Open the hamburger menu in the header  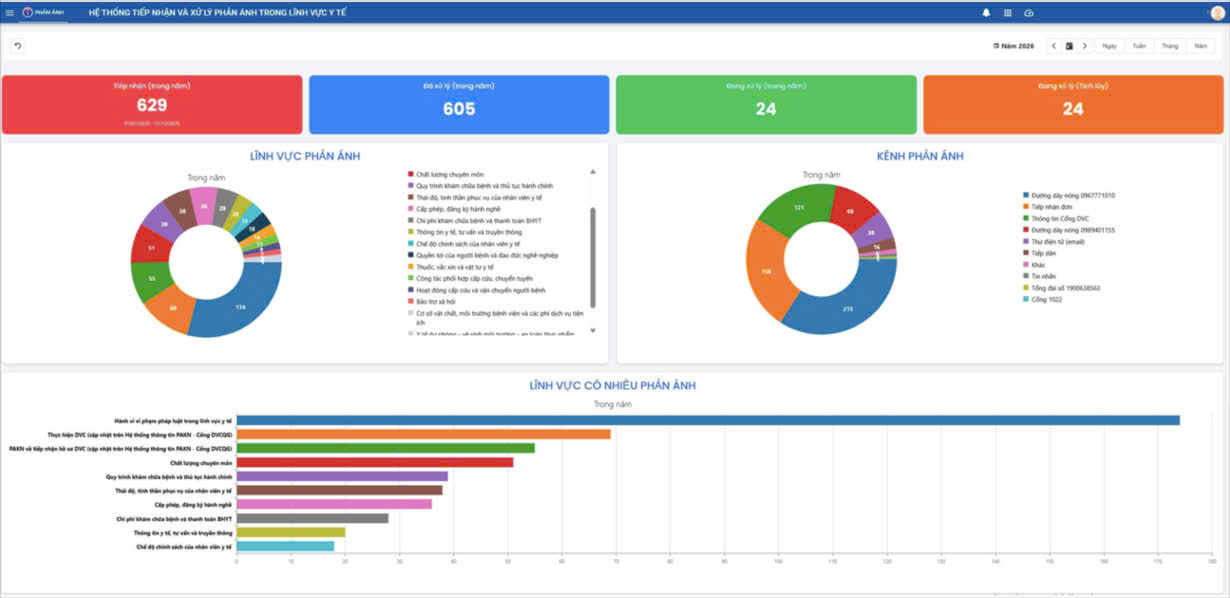click(x=10, y=13)
